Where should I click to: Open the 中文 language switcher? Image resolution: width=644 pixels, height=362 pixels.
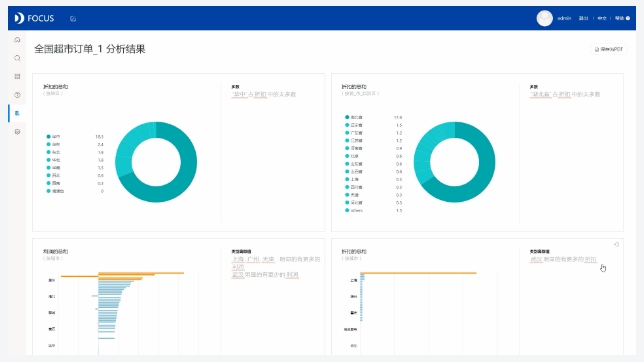pos(602,18)
